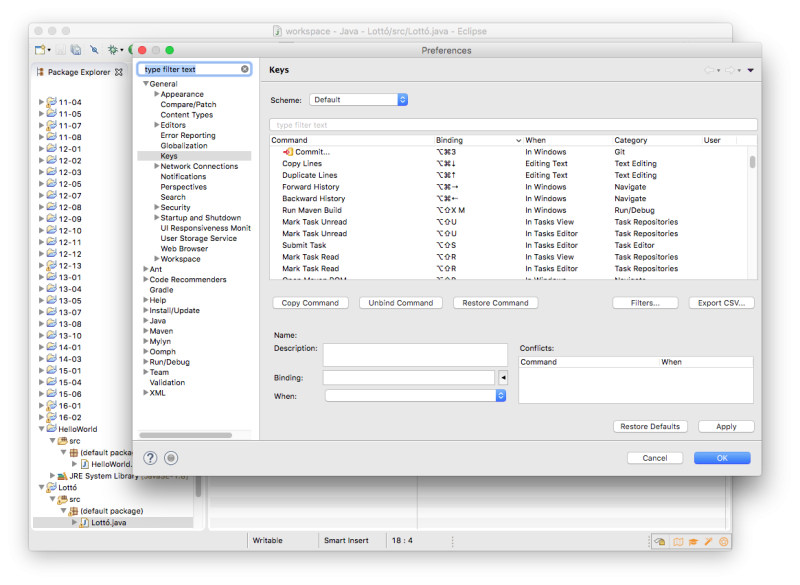Focus the keys table filter text field

[x=513, y=125]
